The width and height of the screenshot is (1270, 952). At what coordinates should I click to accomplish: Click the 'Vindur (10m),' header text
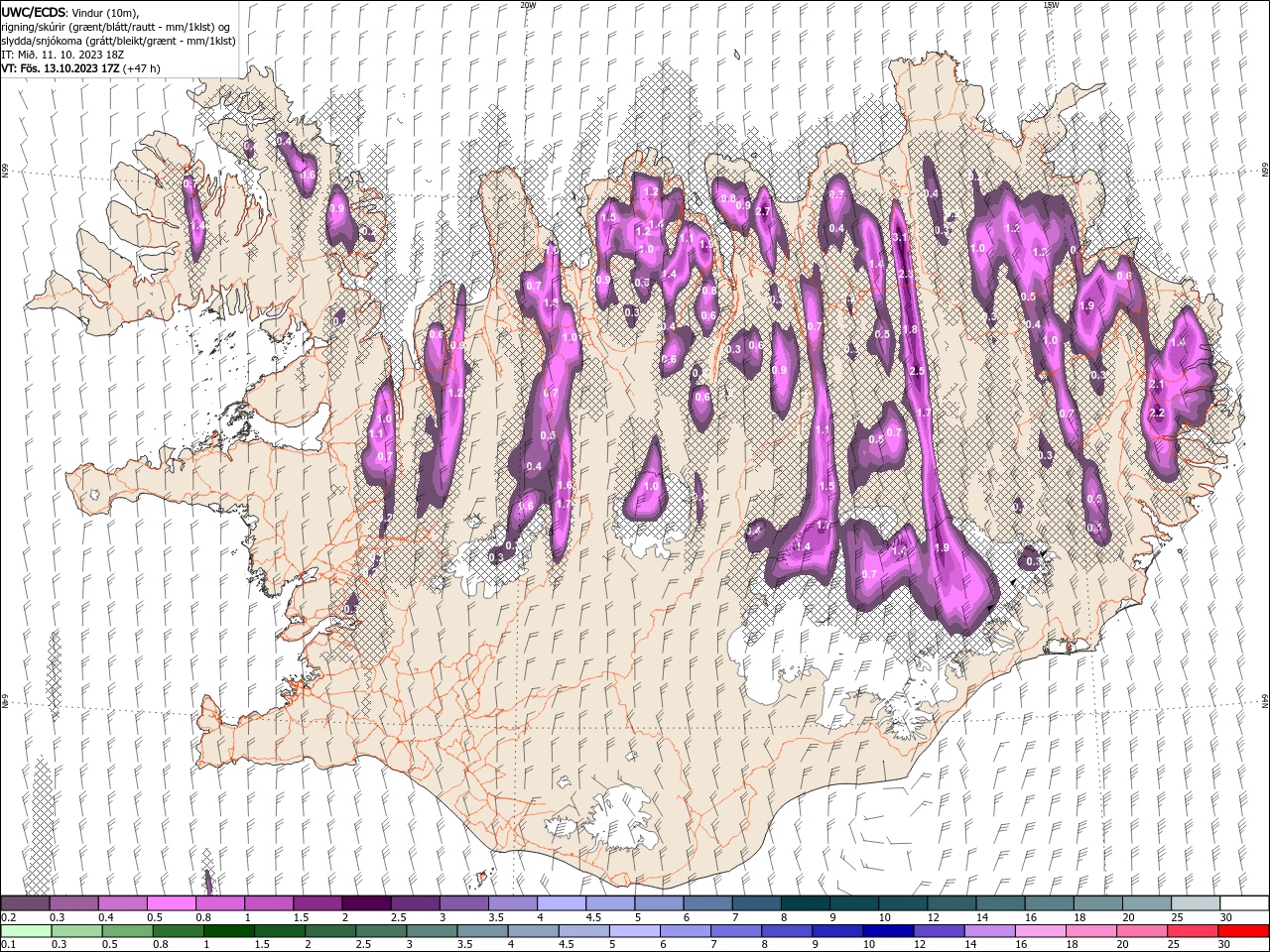pyautogui.click(x=104, y=12)
